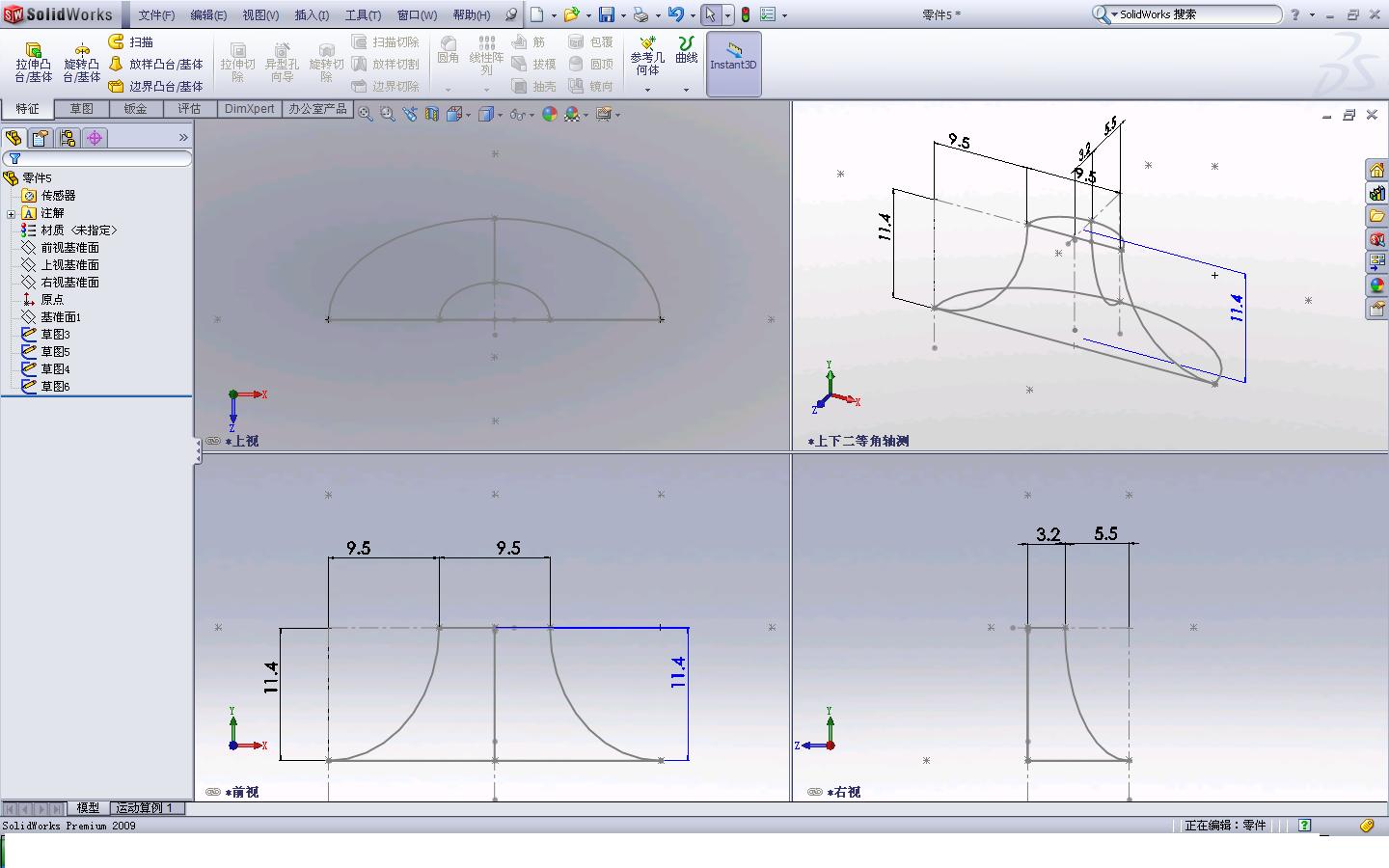Save the part with the floppy icon
The width and height of the screenshot is (1389, 868).
click(x=606, y=14)
